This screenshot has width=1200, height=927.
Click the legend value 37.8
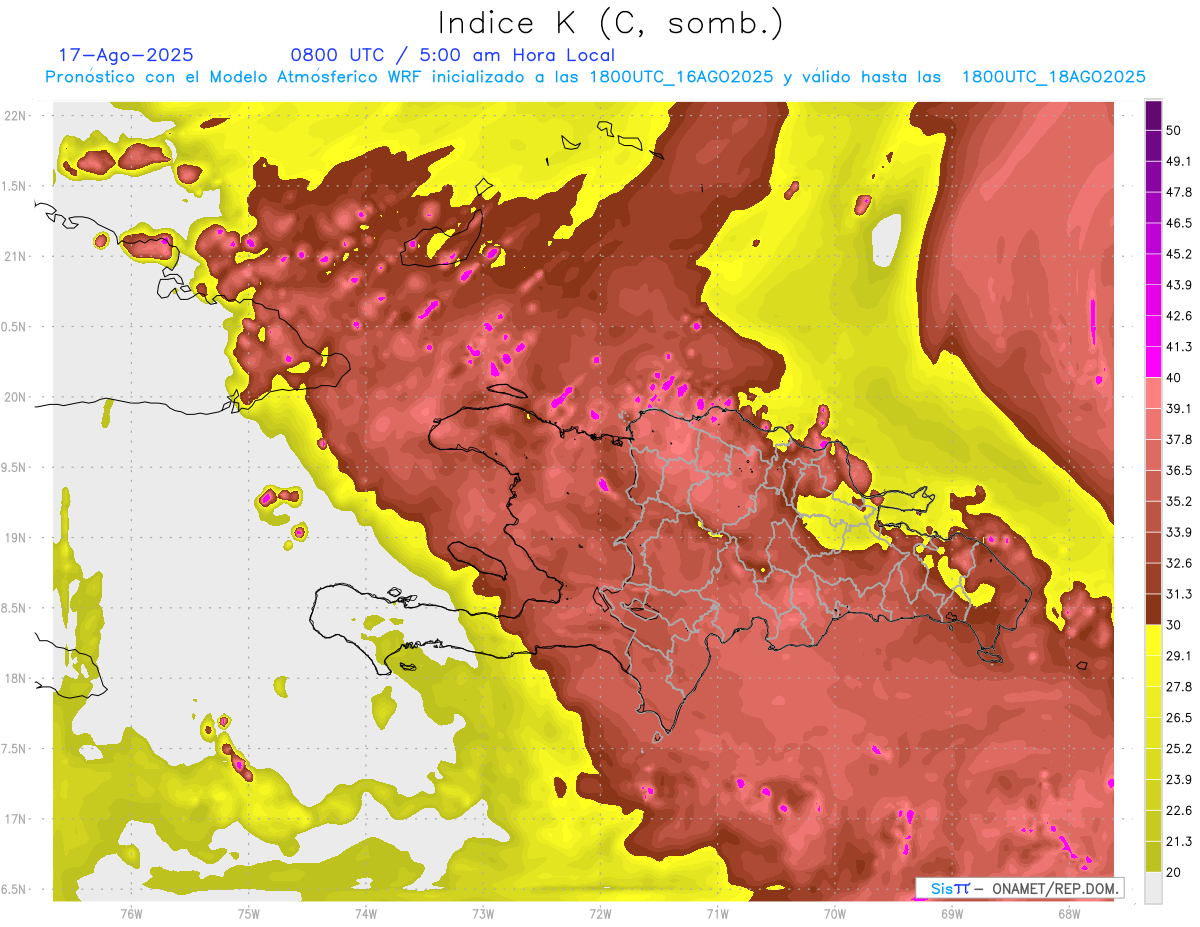[1179, 440]
